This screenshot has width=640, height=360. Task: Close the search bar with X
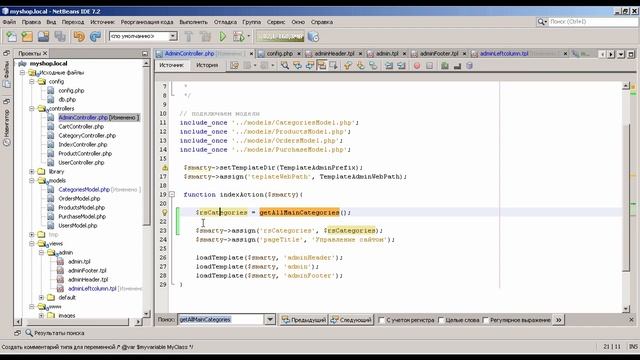(631, 320)
